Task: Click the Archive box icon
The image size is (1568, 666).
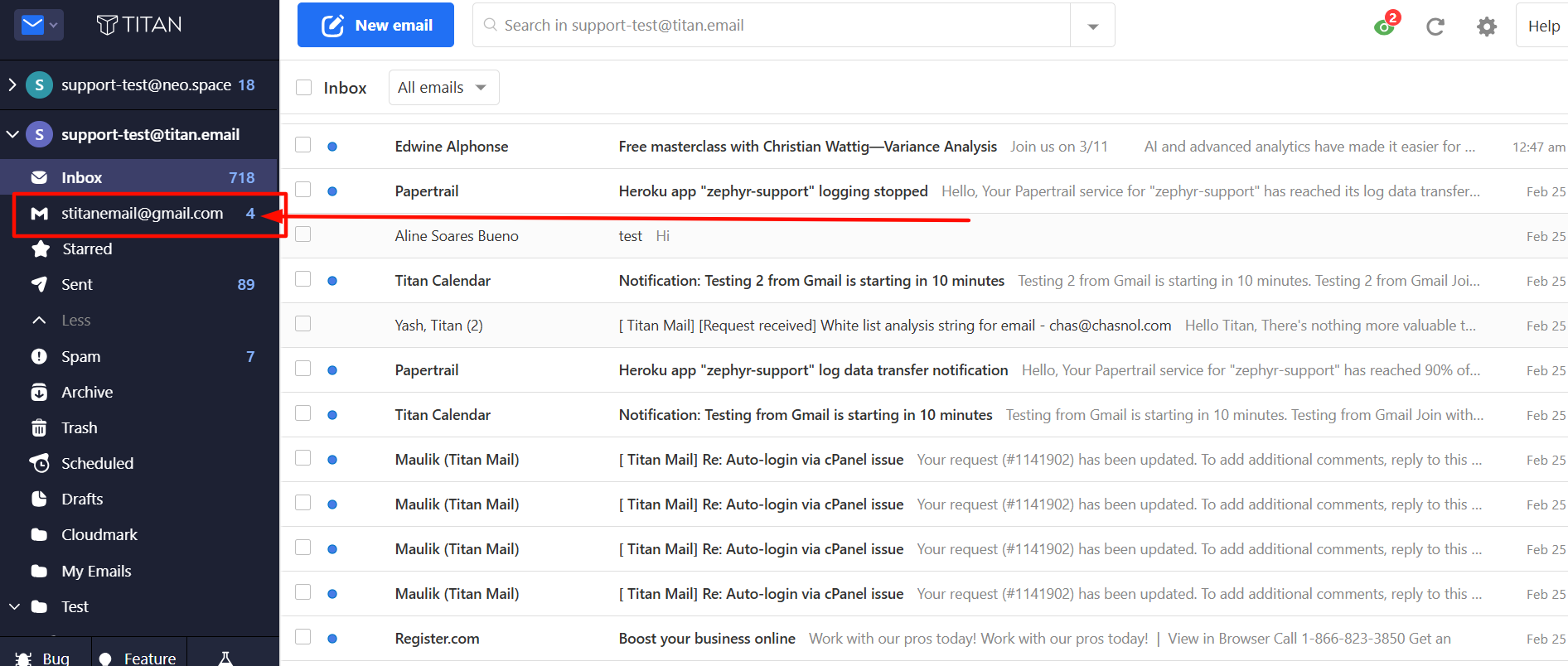Action: pyautogui.click(x=39, y=392)
